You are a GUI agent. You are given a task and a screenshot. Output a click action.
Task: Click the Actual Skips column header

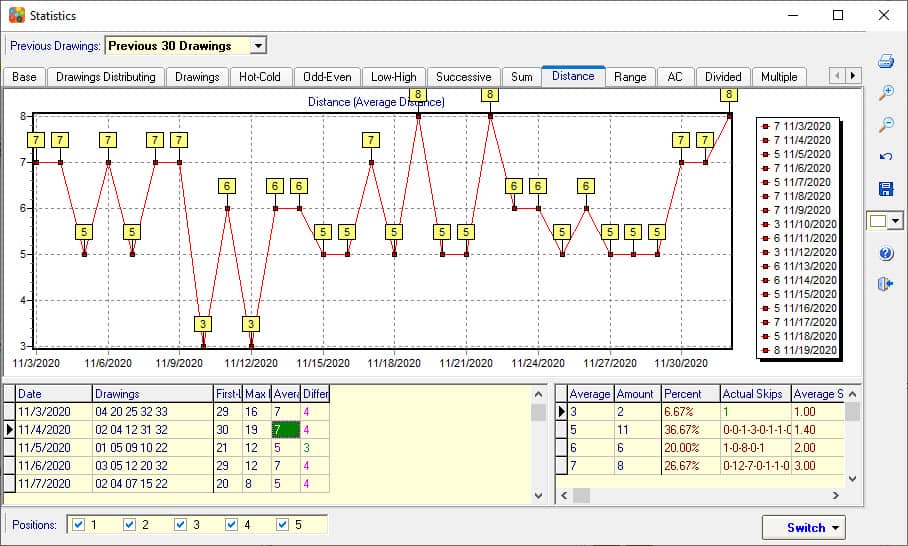(756, 394)
